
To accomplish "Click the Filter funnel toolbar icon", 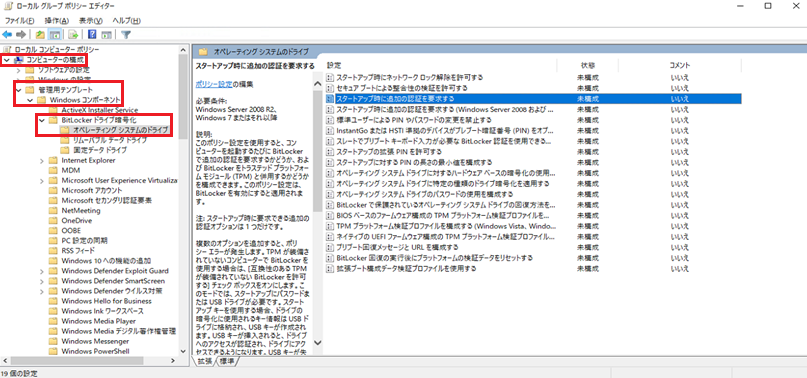I will coord(126,35).
